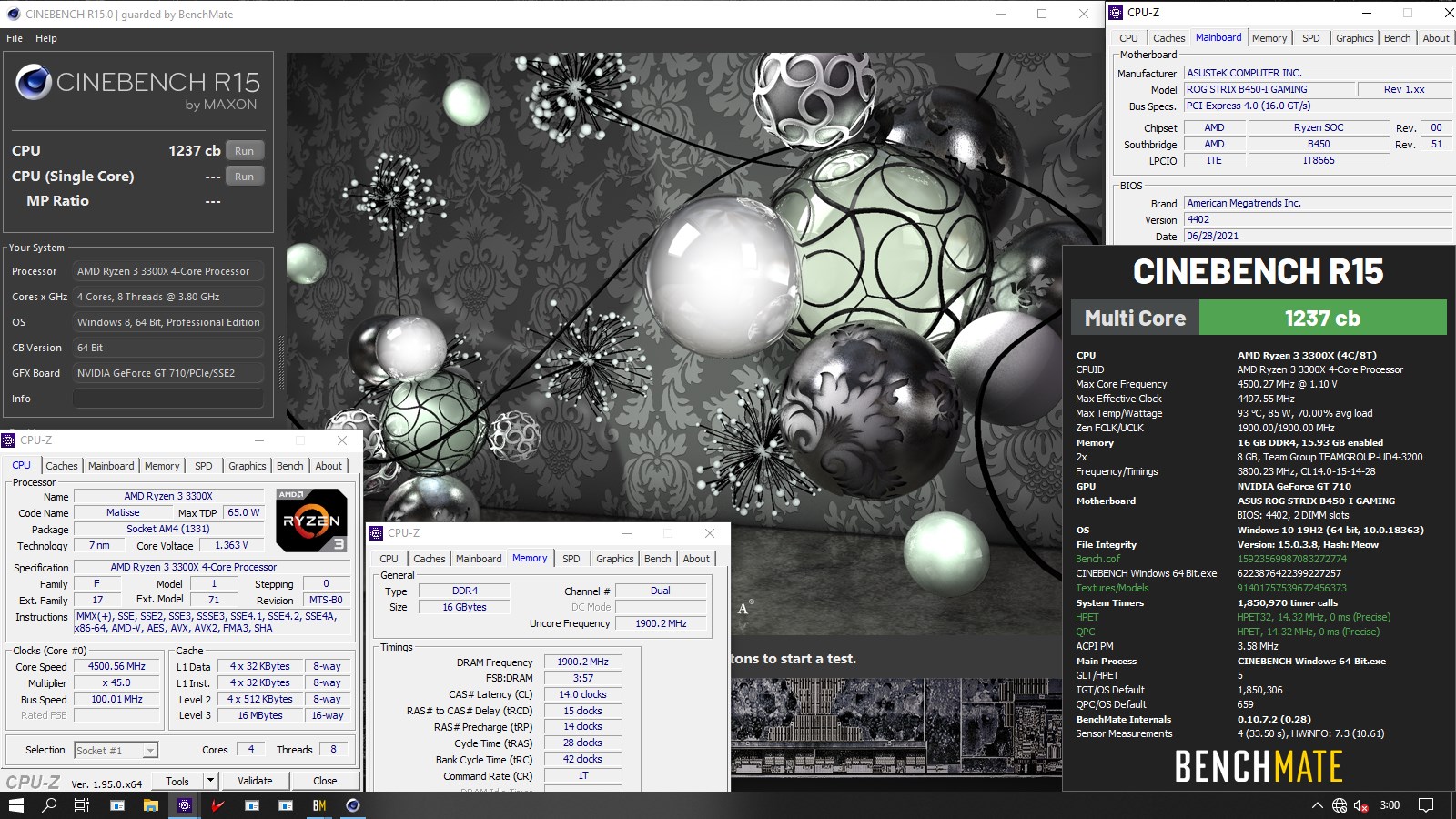
Task: Run the CPU Single Core benchmark
Action: coord(244,177)
